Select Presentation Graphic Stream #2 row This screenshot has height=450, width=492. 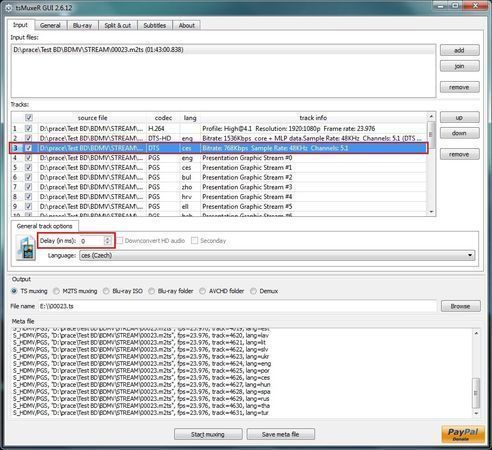[219, 177]
